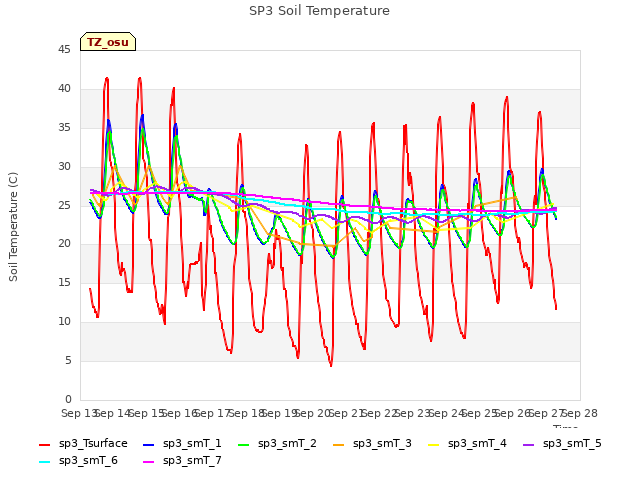Viewport: 640px width, 480px height.
Task: Click the y-axis value 40
Action: tap(64, 89)
